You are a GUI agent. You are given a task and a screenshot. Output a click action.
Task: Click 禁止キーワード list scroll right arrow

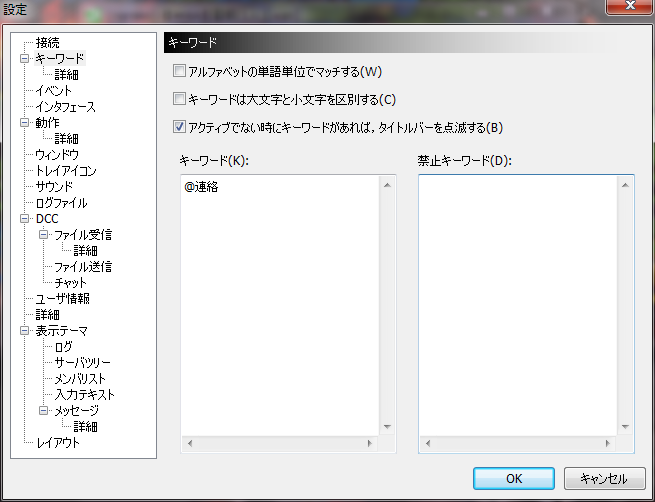pos(607,444)
